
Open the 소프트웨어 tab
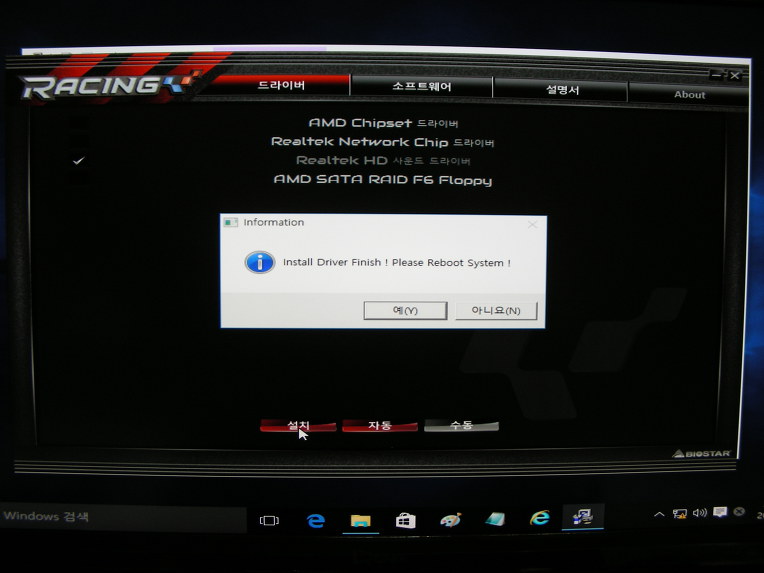click(421, 87)
